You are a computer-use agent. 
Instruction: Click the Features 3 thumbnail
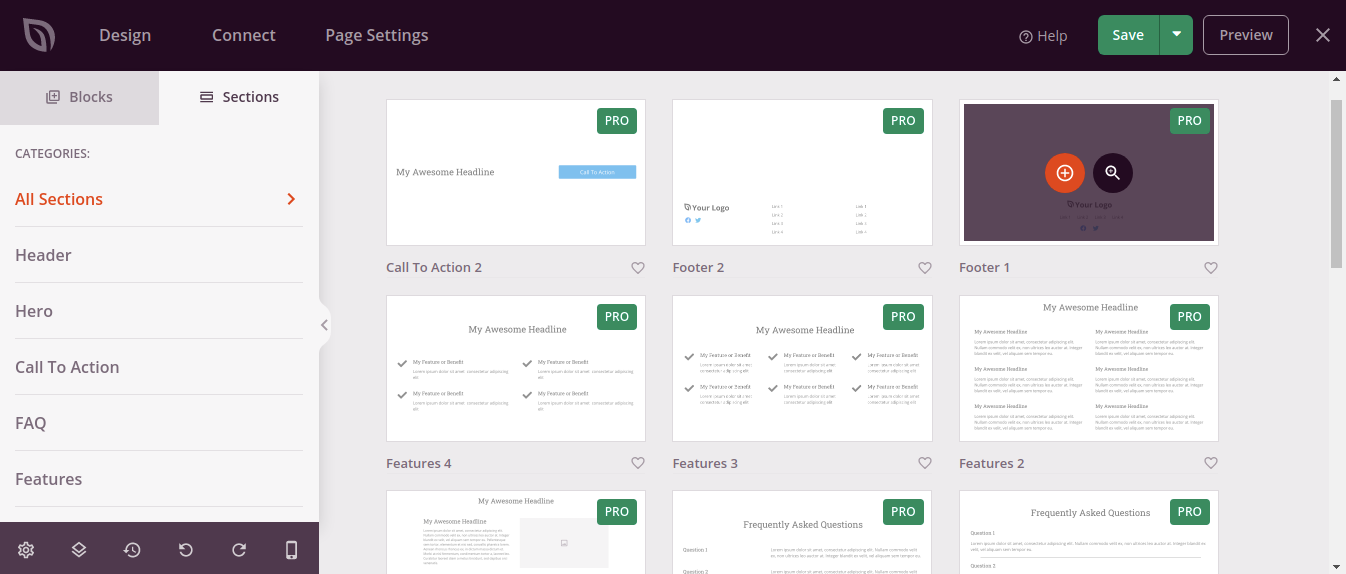[802, 368]
